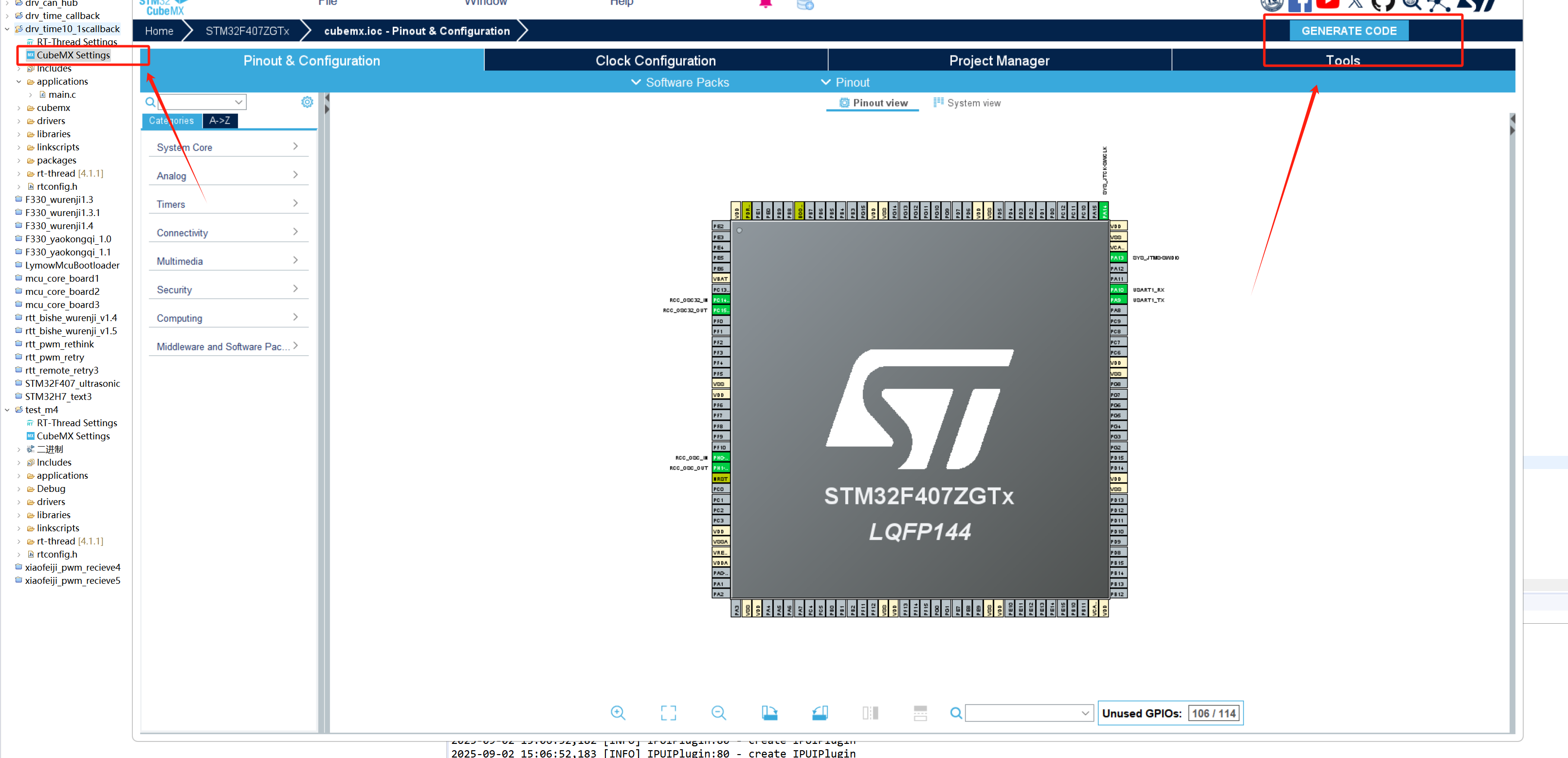Viewport: 1568px width, 758px height.
Task: Click the green PA10 pin (USART1_RX)
Action: [x=1117, y=289]
